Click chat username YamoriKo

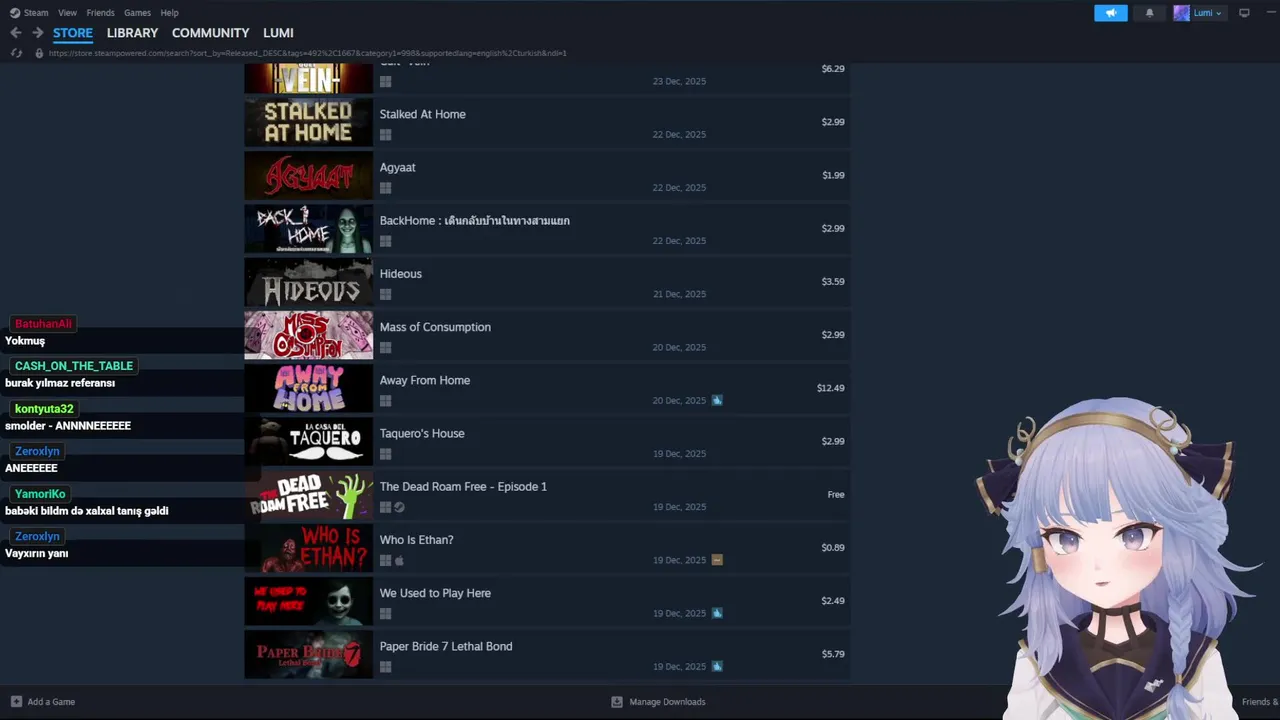coord(40,494)
